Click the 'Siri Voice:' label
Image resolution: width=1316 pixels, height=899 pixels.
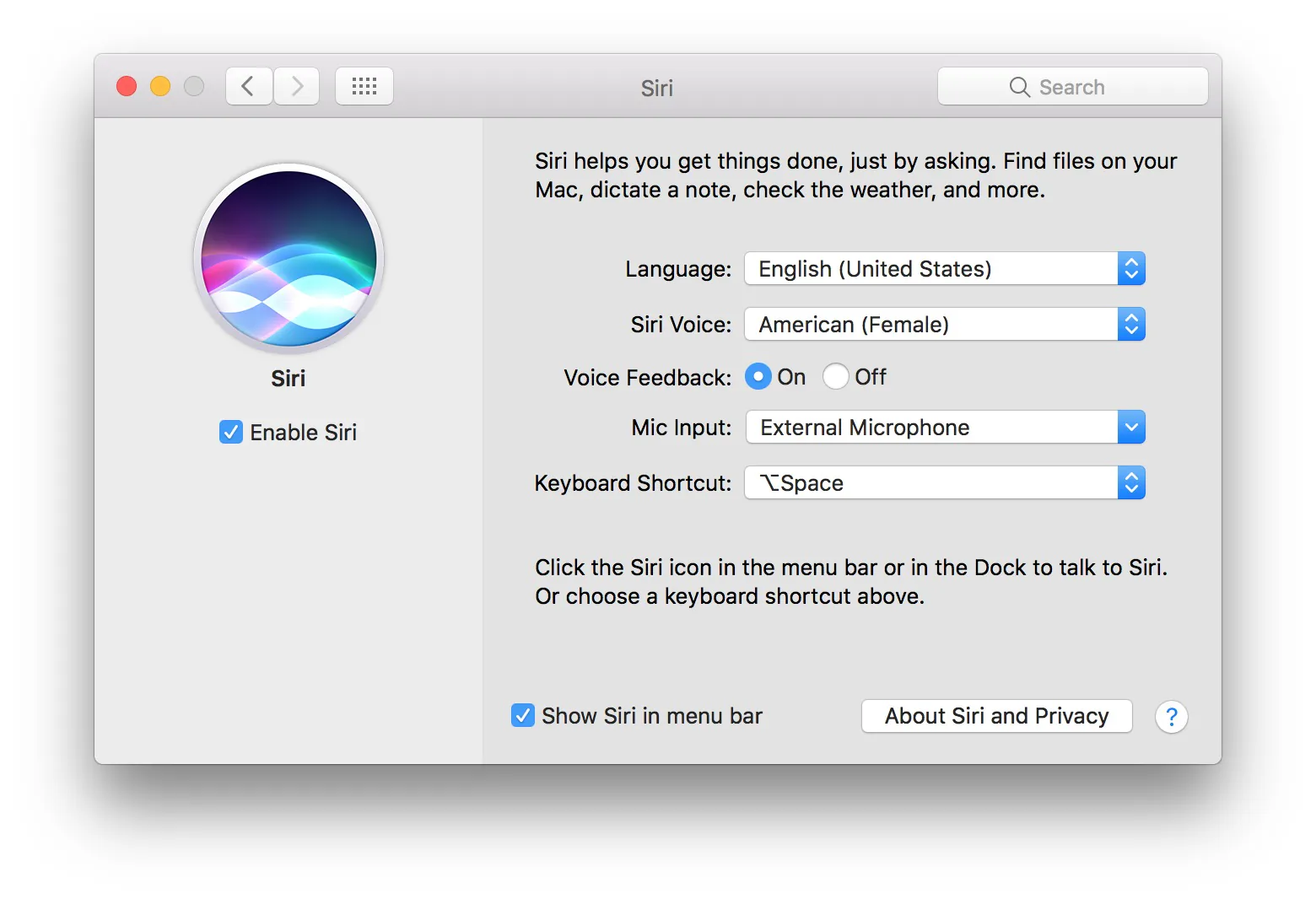pos(681,325)
